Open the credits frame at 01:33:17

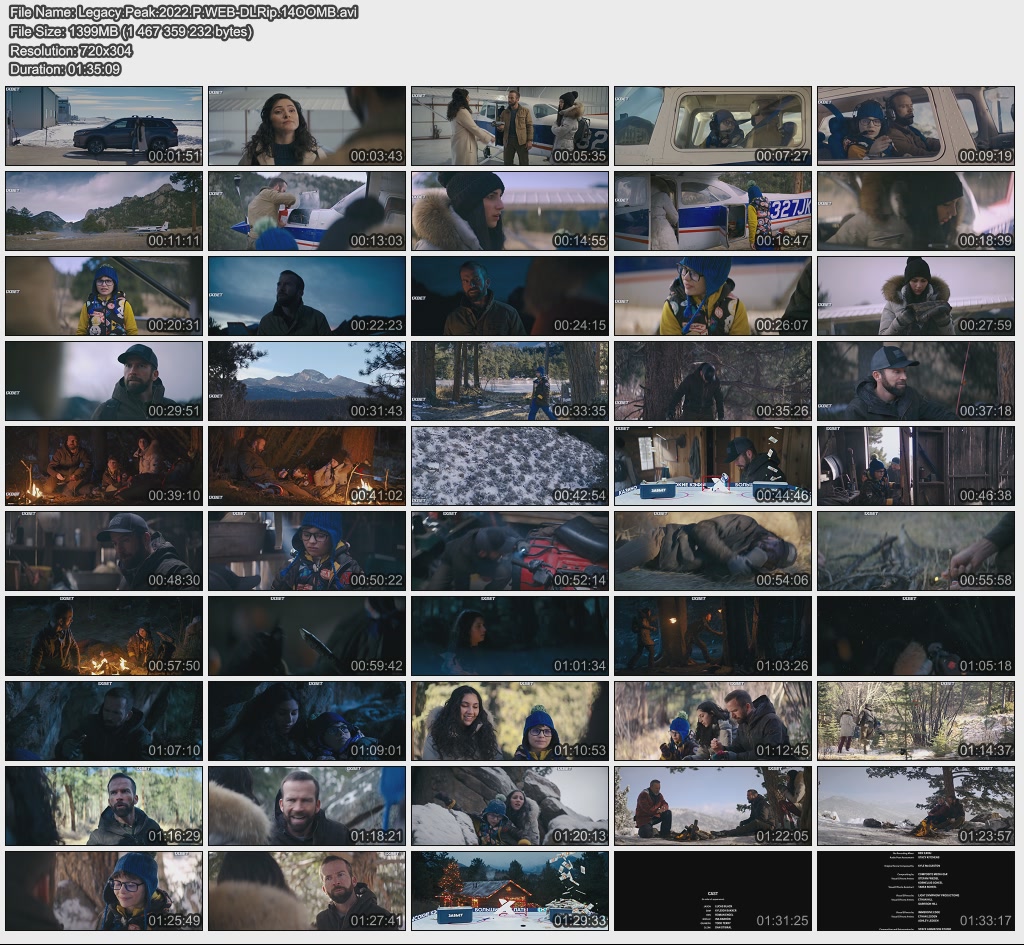(915, 891)
